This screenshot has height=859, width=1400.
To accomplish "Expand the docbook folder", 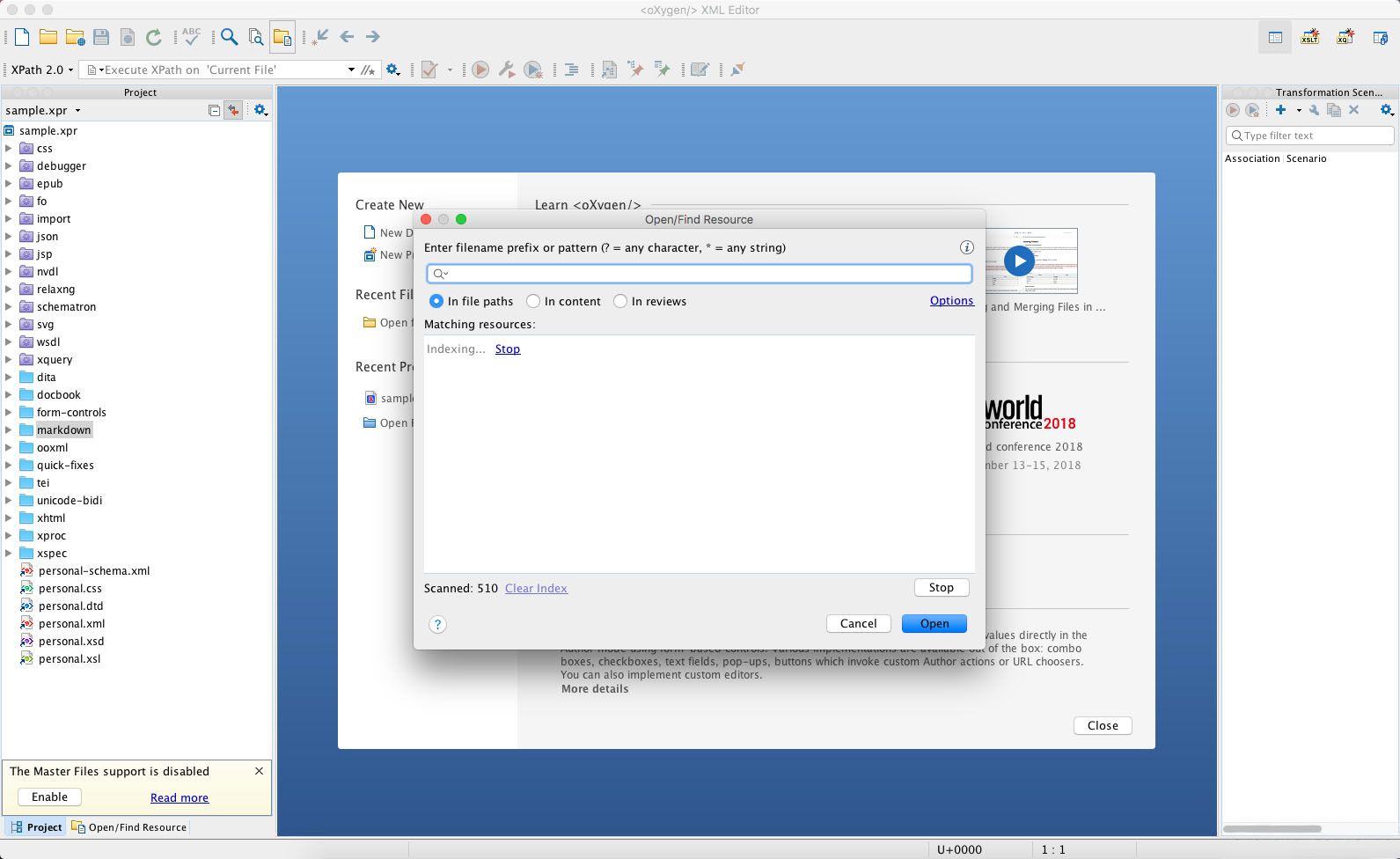I will pos(9,394).
